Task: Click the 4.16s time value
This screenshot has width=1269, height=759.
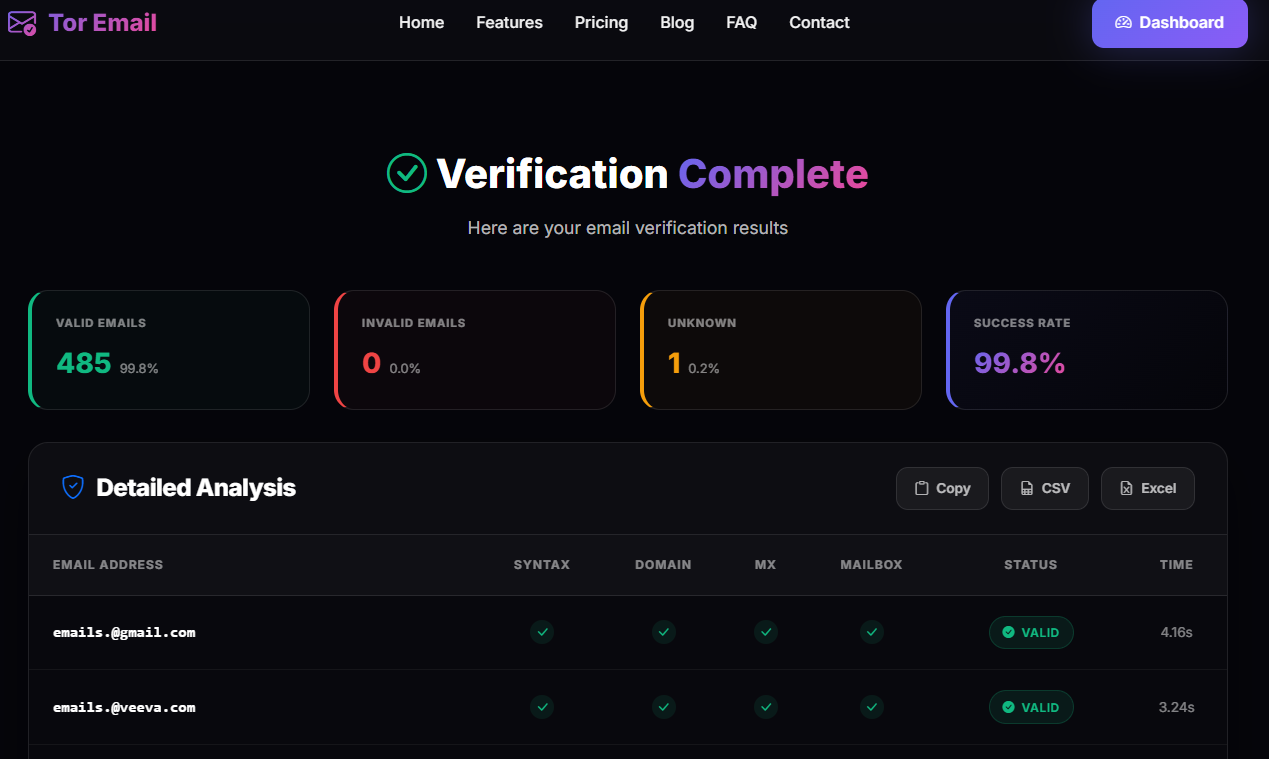Action: tap(1177, 632)
